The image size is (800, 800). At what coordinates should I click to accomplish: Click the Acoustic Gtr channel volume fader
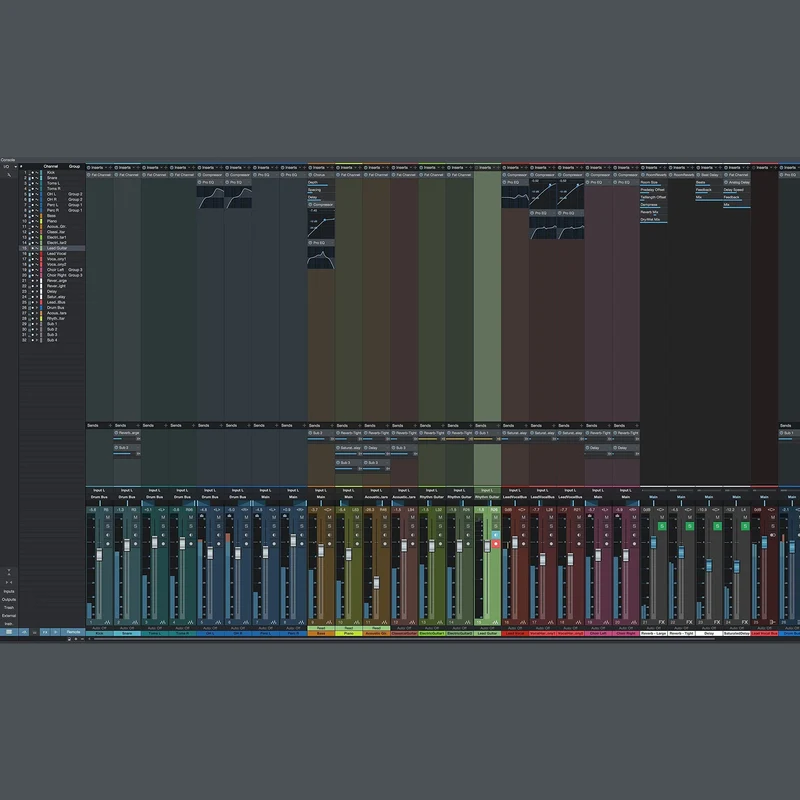tap(377, 582)
